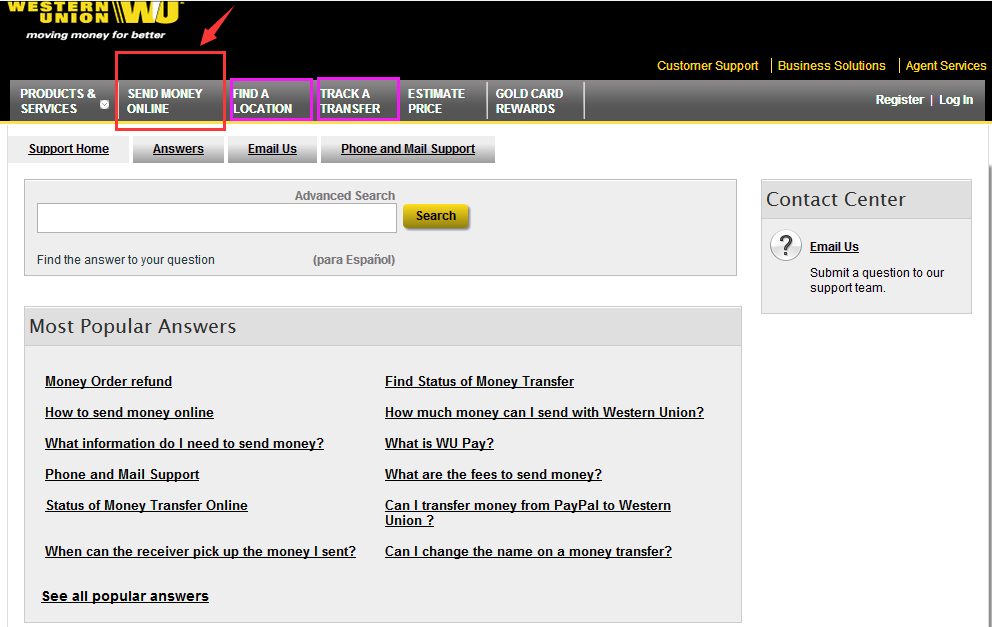Select Gold Card Rewards menu item
The height and width of the screenshot is (627, 992).
tap(529, 101)
